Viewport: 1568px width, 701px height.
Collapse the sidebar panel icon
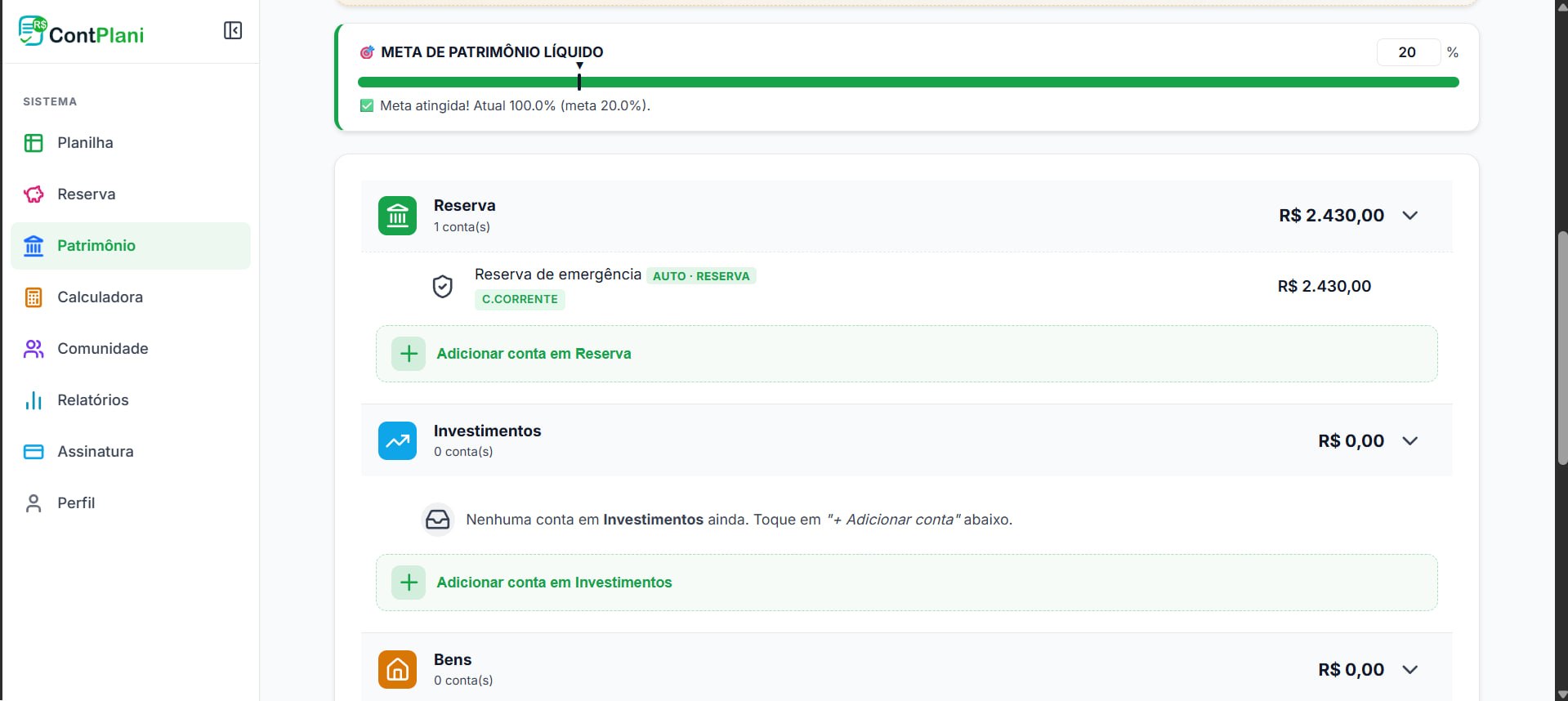[x=233, y=31]
